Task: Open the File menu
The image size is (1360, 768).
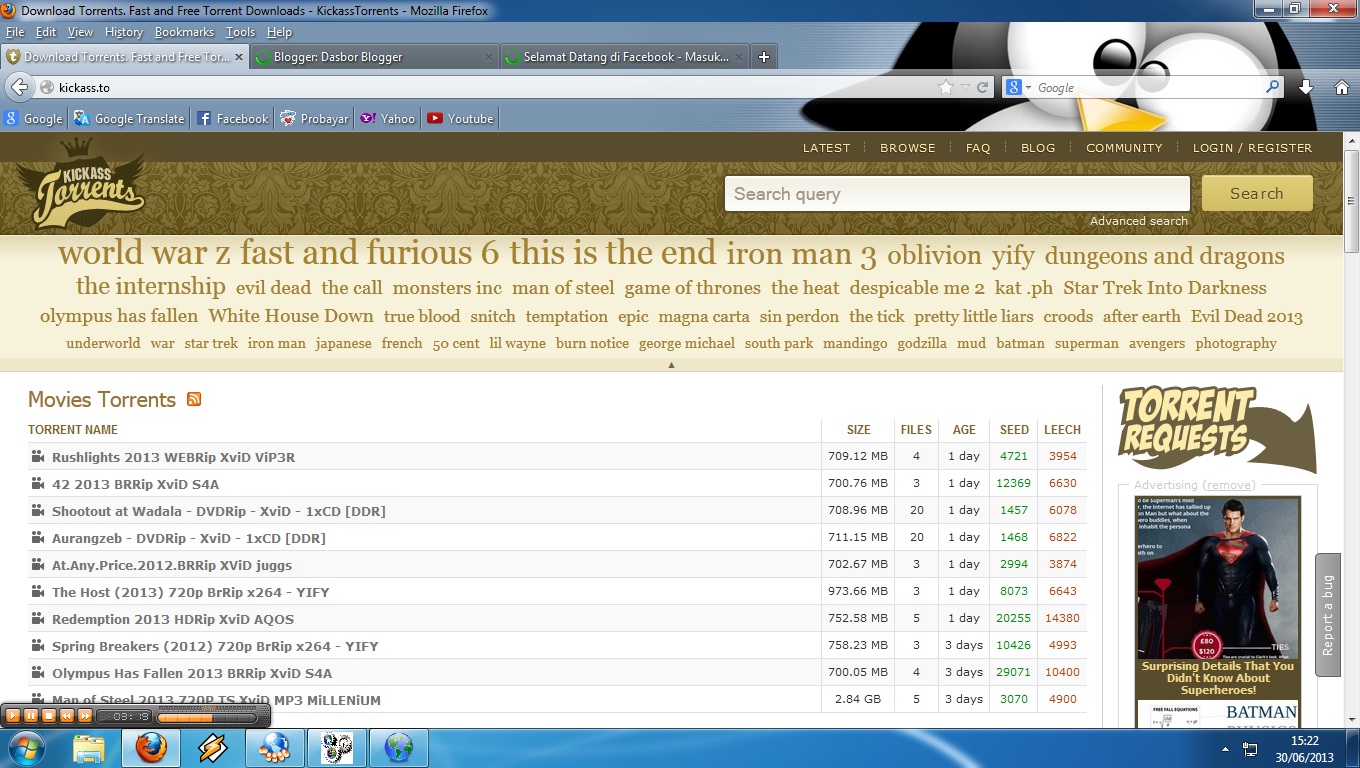Action: point(15,32)
